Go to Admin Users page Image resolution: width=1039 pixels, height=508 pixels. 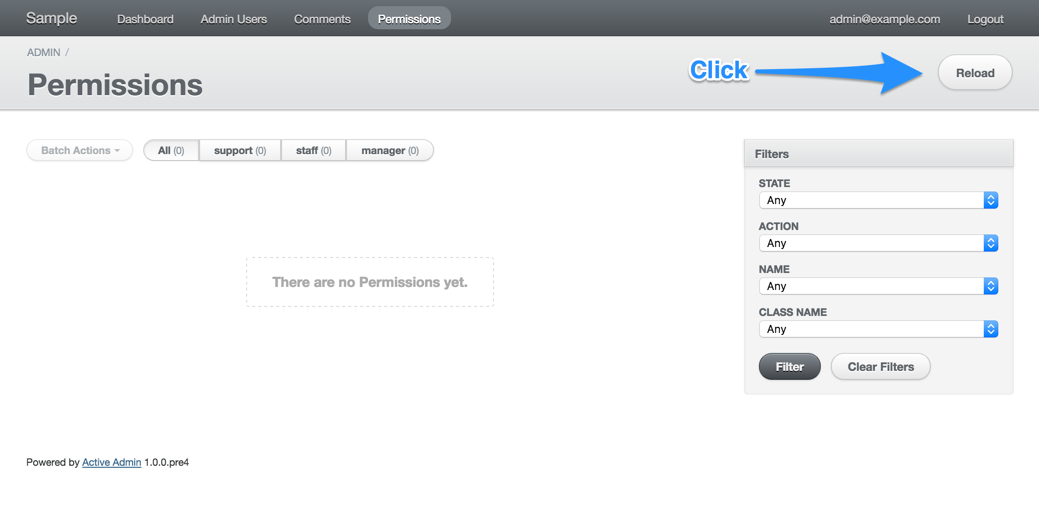[233, 19]
